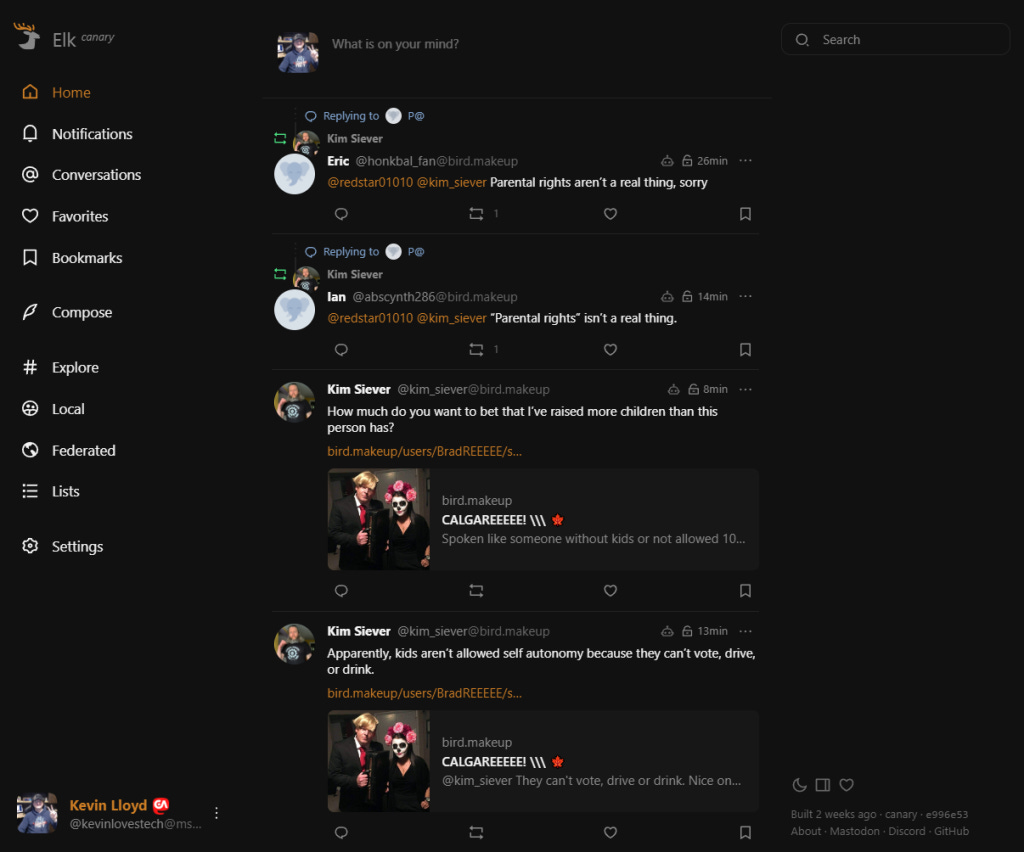Favorite Eric's post with heart icon

[x=610, y=213]
